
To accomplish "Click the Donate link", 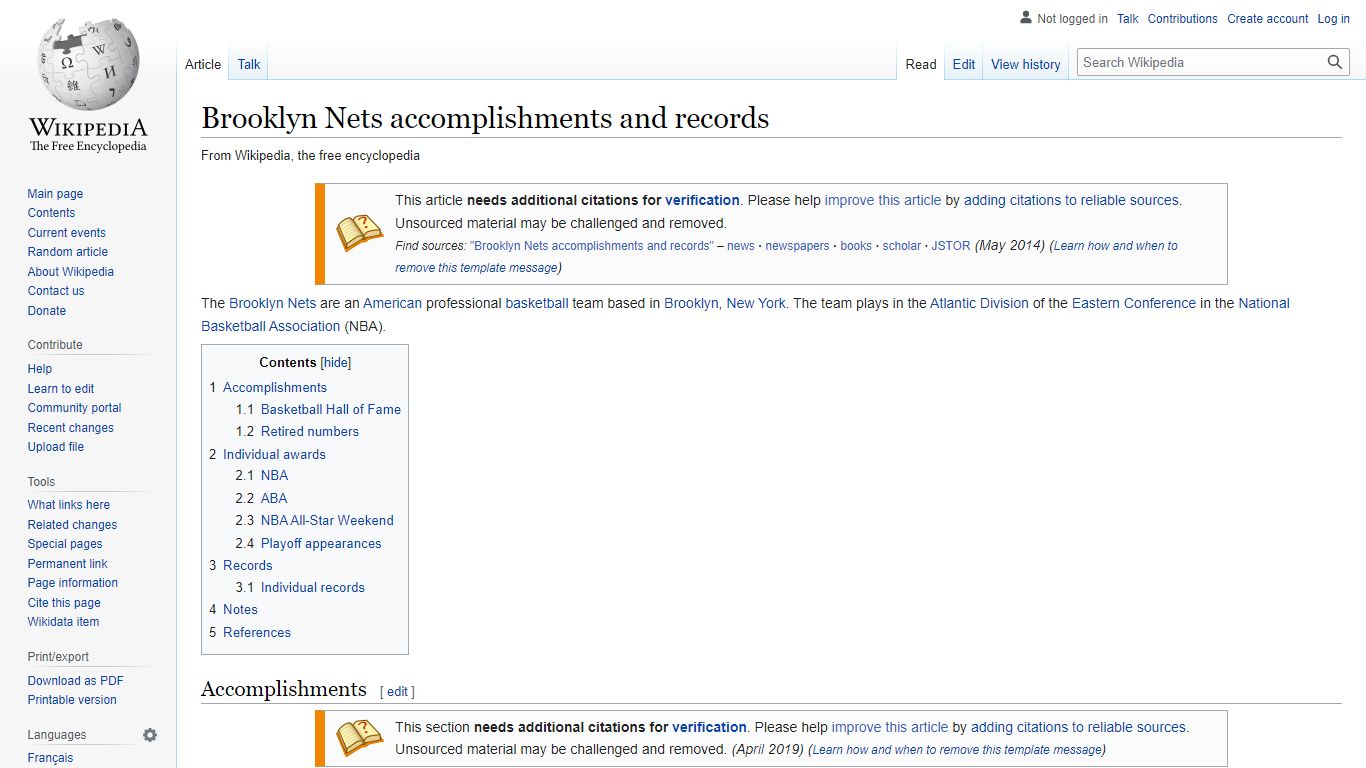I will [47, 311].
